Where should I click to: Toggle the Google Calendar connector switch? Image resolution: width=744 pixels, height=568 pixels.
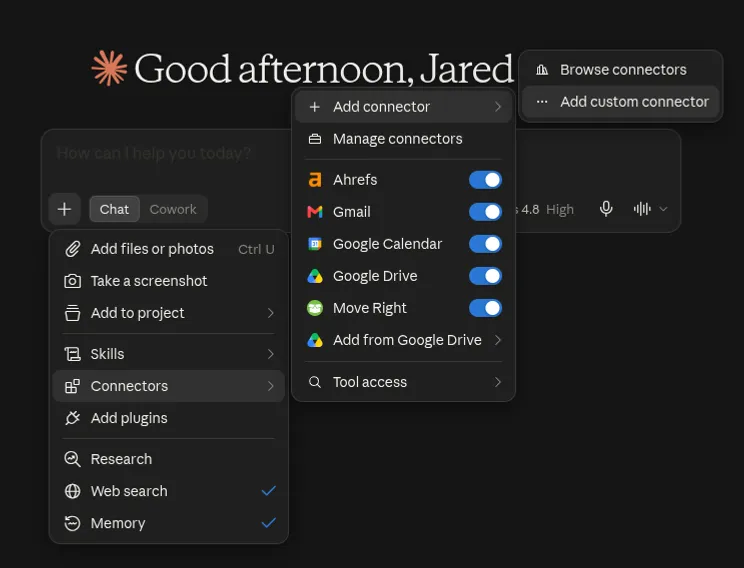485,244
